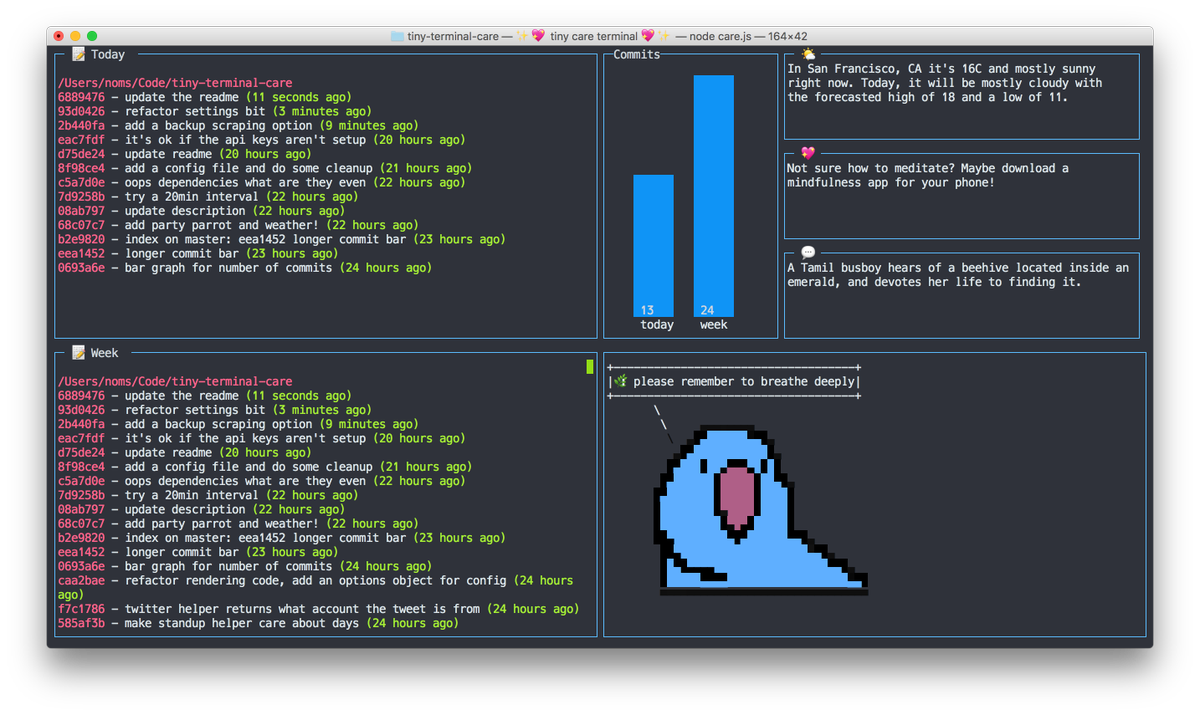The image size is (1200, 715).
Task: Click 'index on master' commit message in Week panel
Action: click(265, 537)
